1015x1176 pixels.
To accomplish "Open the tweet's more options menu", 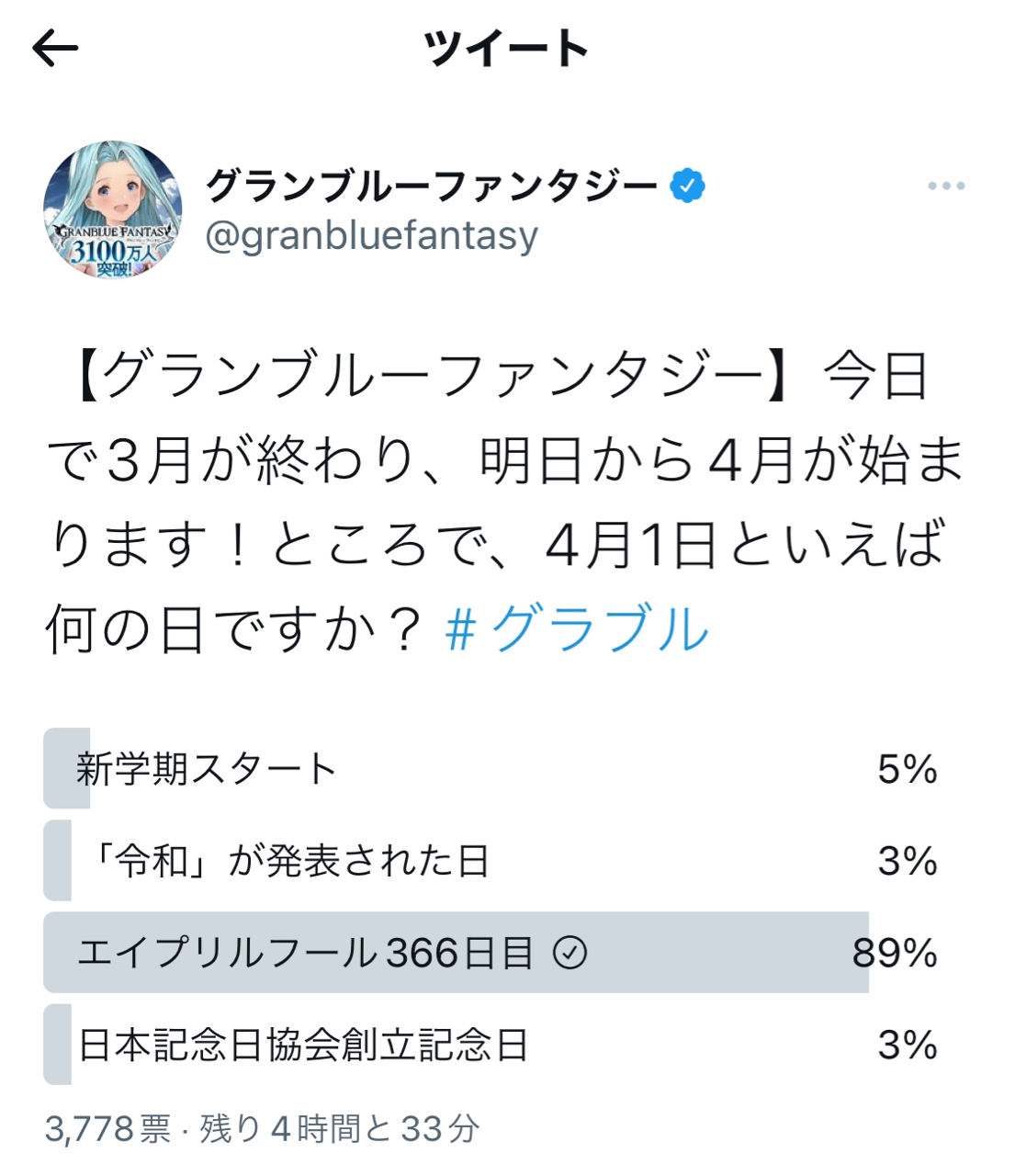I will tap(945, 187).
